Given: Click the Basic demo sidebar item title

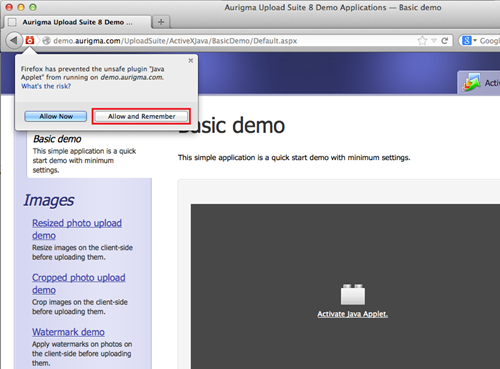Looking at the screenshot, I should (57, 139).
